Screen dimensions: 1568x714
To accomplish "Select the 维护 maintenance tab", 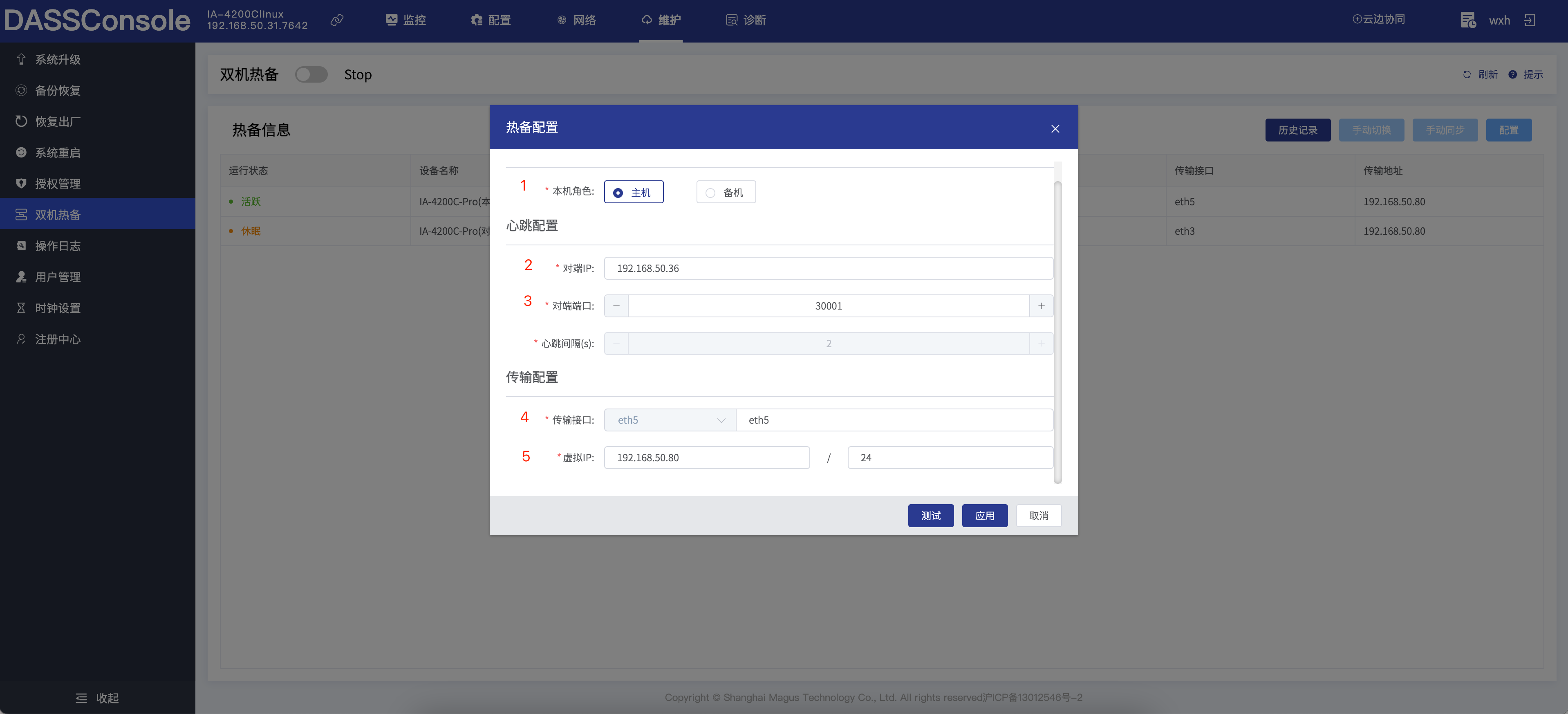I will point(661,20).
